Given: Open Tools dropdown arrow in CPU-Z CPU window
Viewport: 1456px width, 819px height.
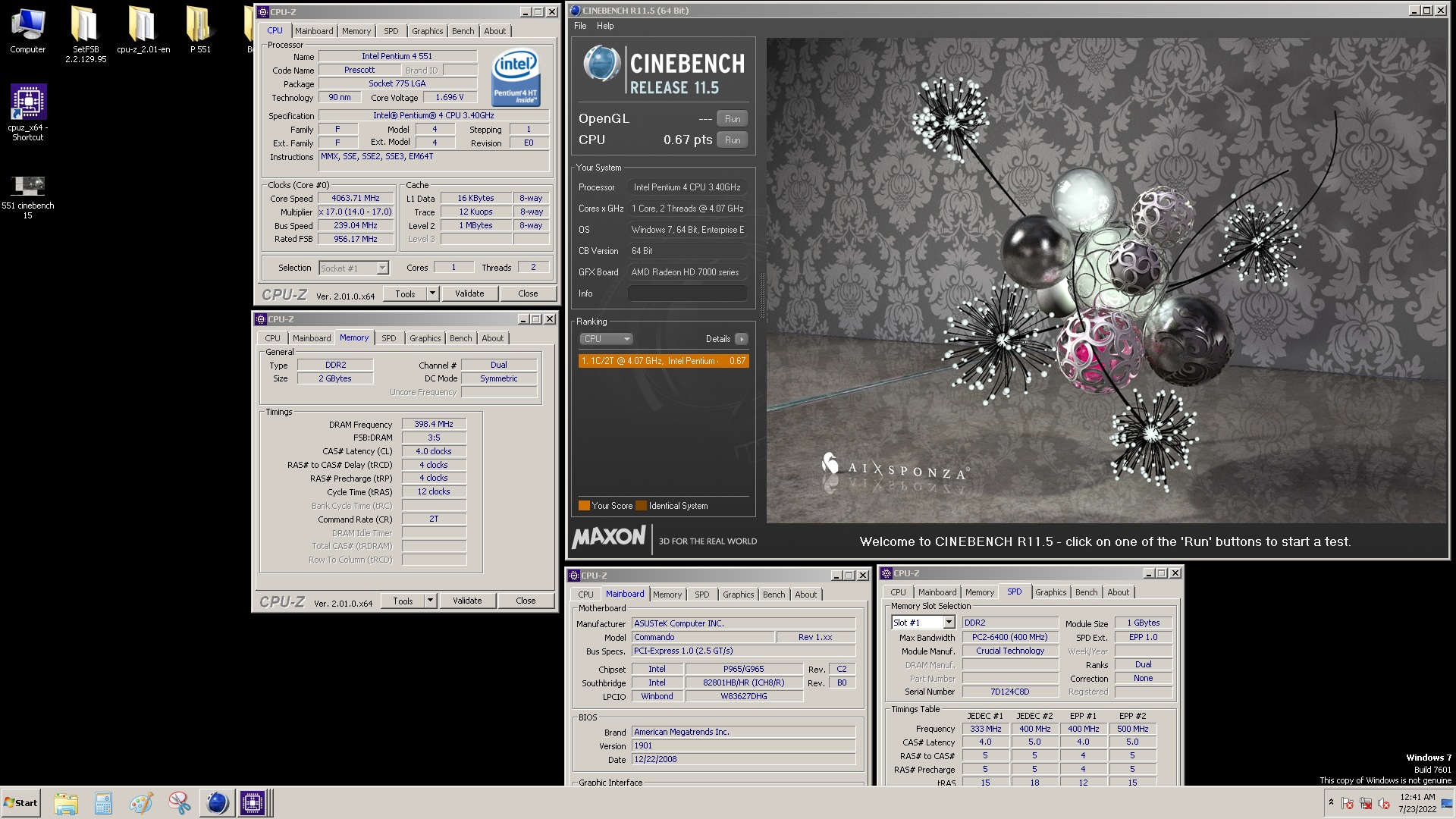Looking at the screenshot, I should (432, 293).
